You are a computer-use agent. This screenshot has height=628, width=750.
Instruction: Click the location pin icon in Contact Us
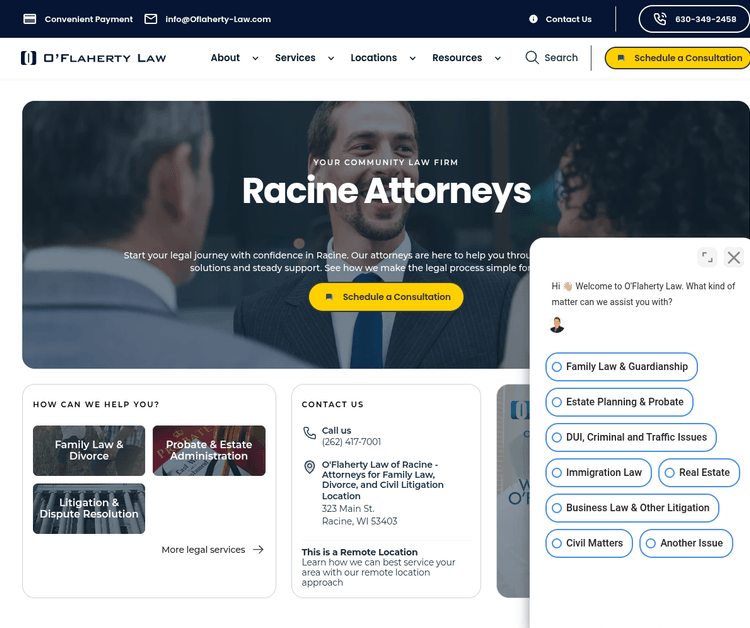[x=309, y=467]
